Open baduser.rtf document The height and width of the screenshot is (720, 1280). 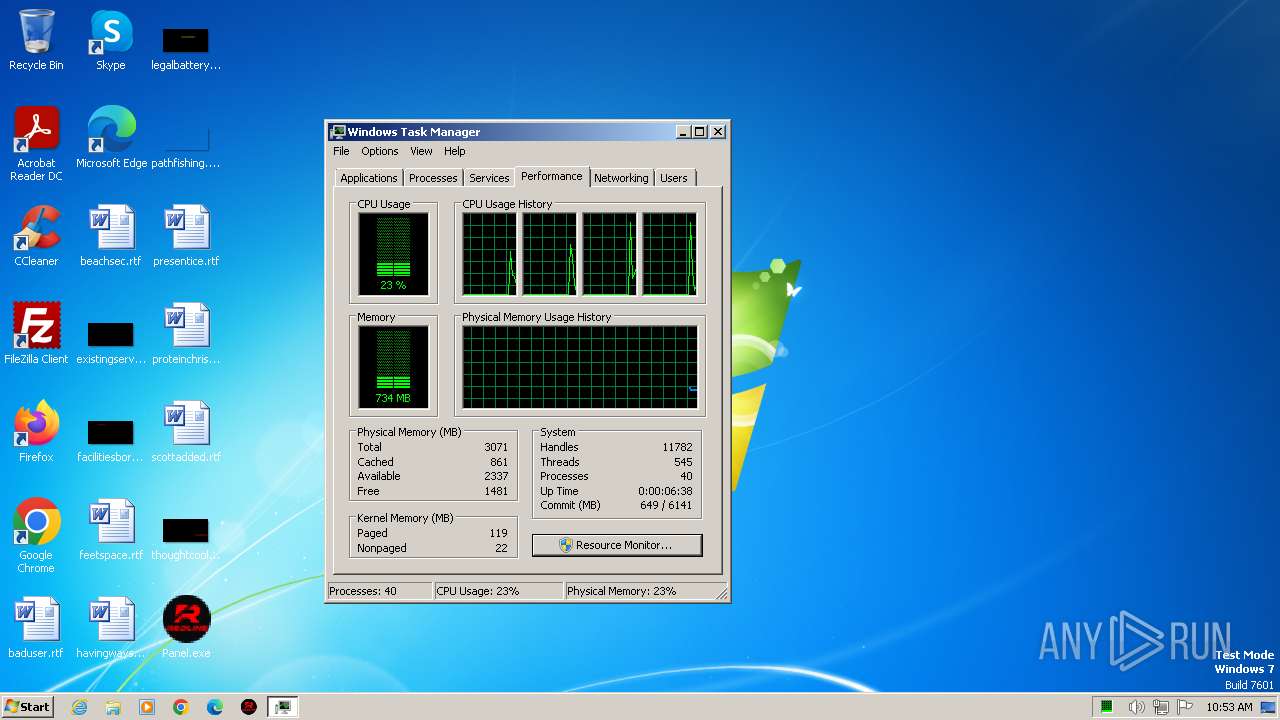pos(36,627)
